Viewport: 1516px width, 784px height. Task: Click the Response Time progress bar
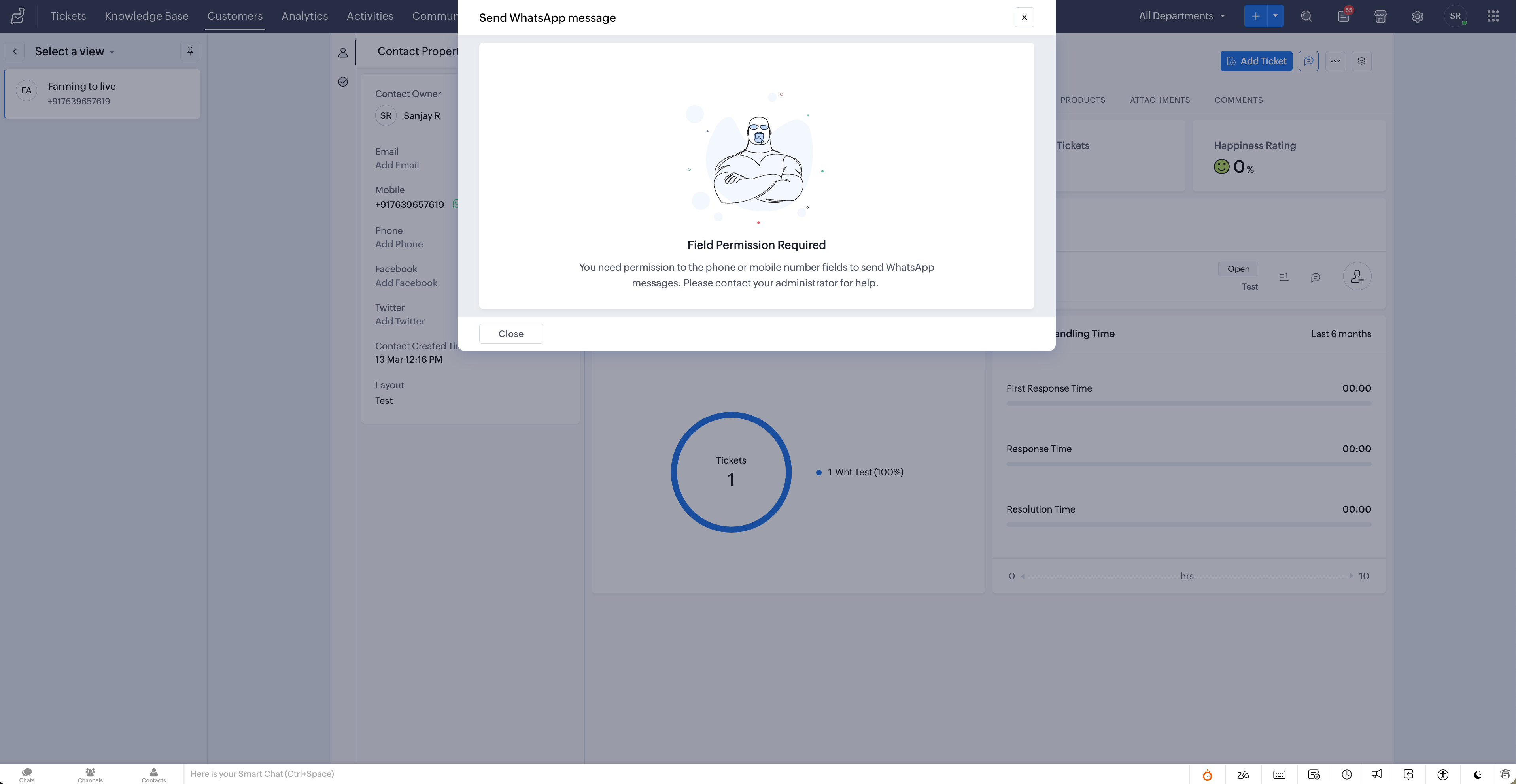coord(1188,464)
